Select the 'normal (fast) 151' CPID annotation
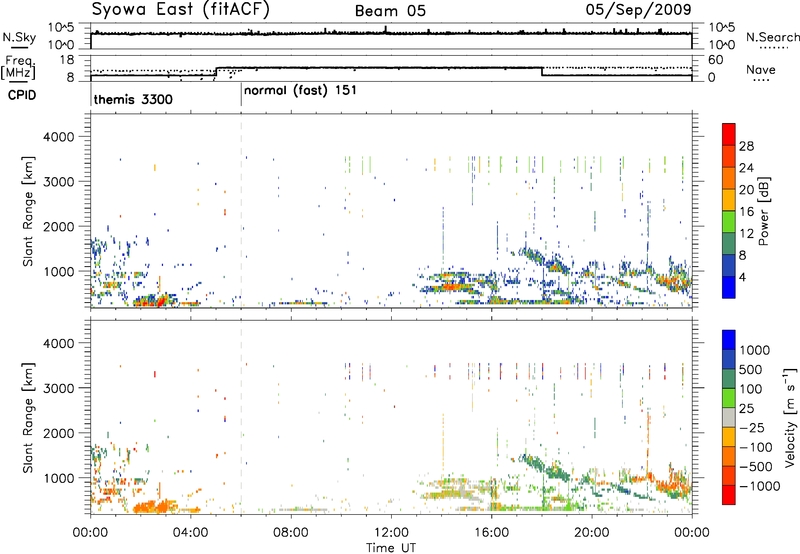Viewport: 800px width, 554px height. coord(300,91)
